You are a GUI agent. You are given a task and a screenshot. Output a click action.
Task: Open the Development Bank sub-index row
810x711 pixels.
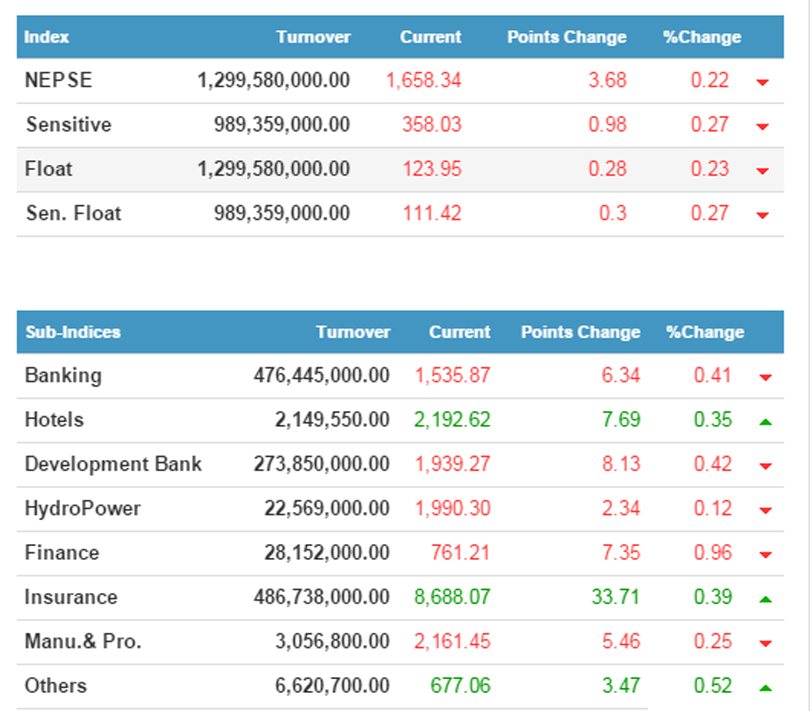pos(113,464)
